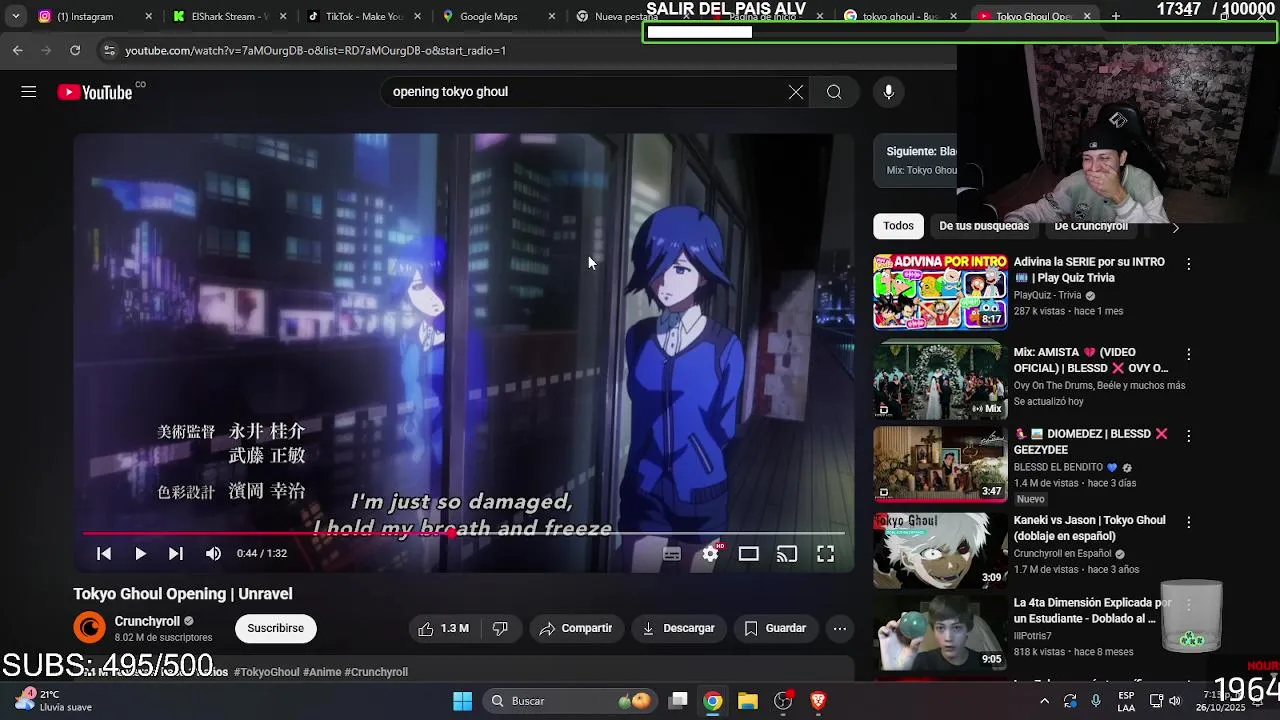
Task: Switch to the TikTok browser tab
Action: [363, 16]
